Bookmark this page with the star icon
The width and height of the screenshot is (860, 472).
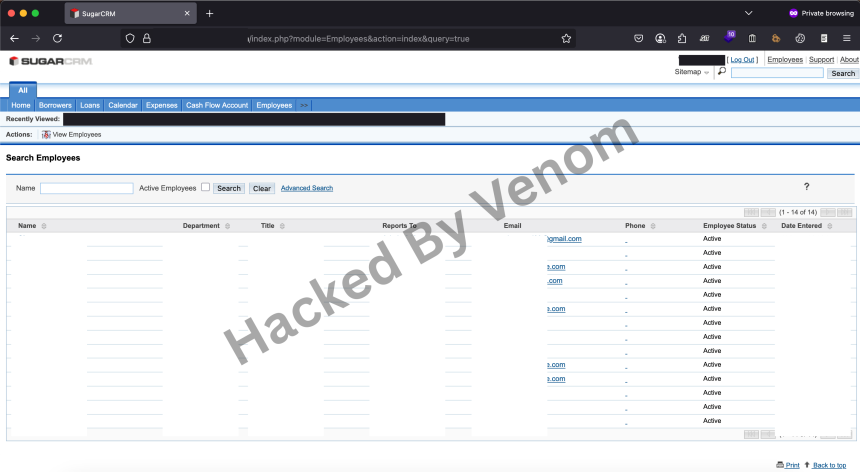(566, 38)
